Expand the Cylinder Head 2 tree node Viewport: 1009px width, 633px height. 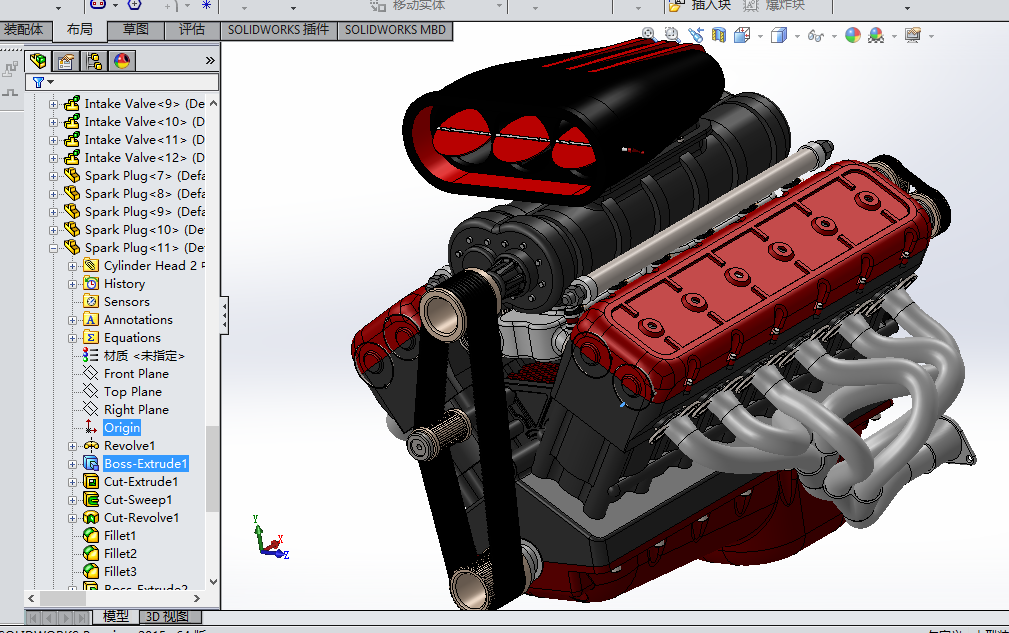click(x=73, y=266)
